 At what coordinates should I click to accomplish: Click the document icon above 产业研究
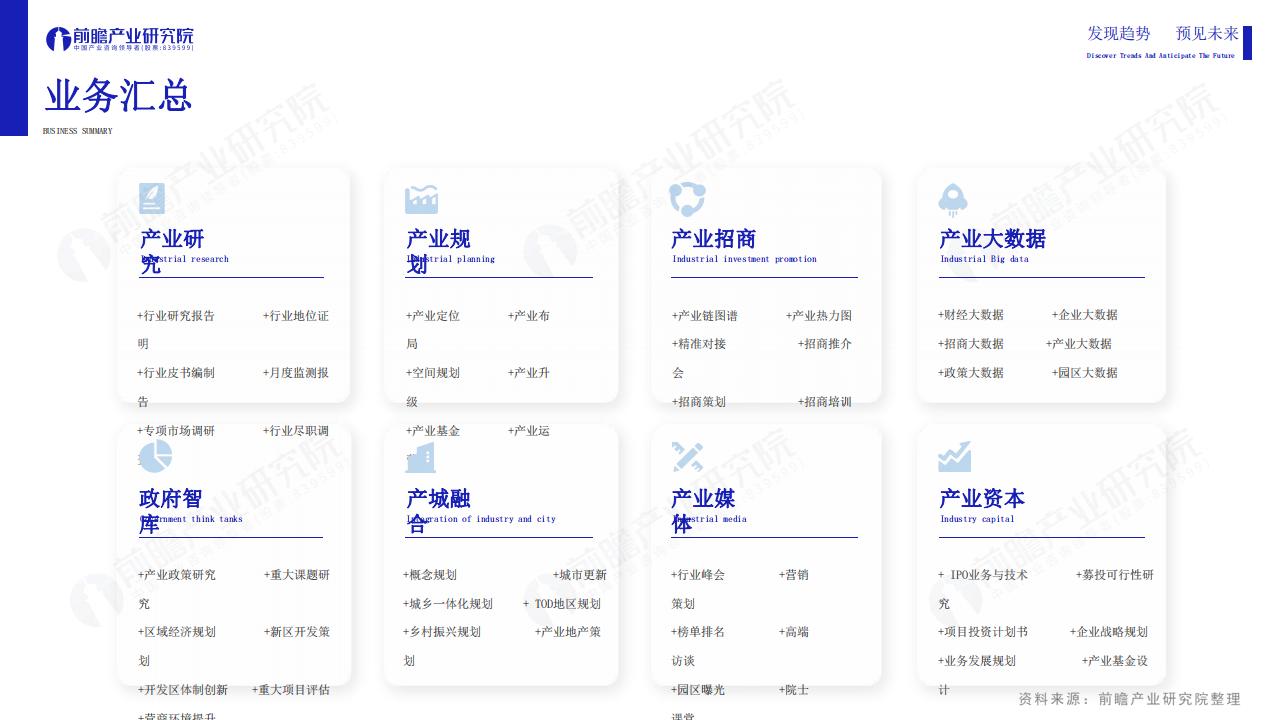[152, 199]
